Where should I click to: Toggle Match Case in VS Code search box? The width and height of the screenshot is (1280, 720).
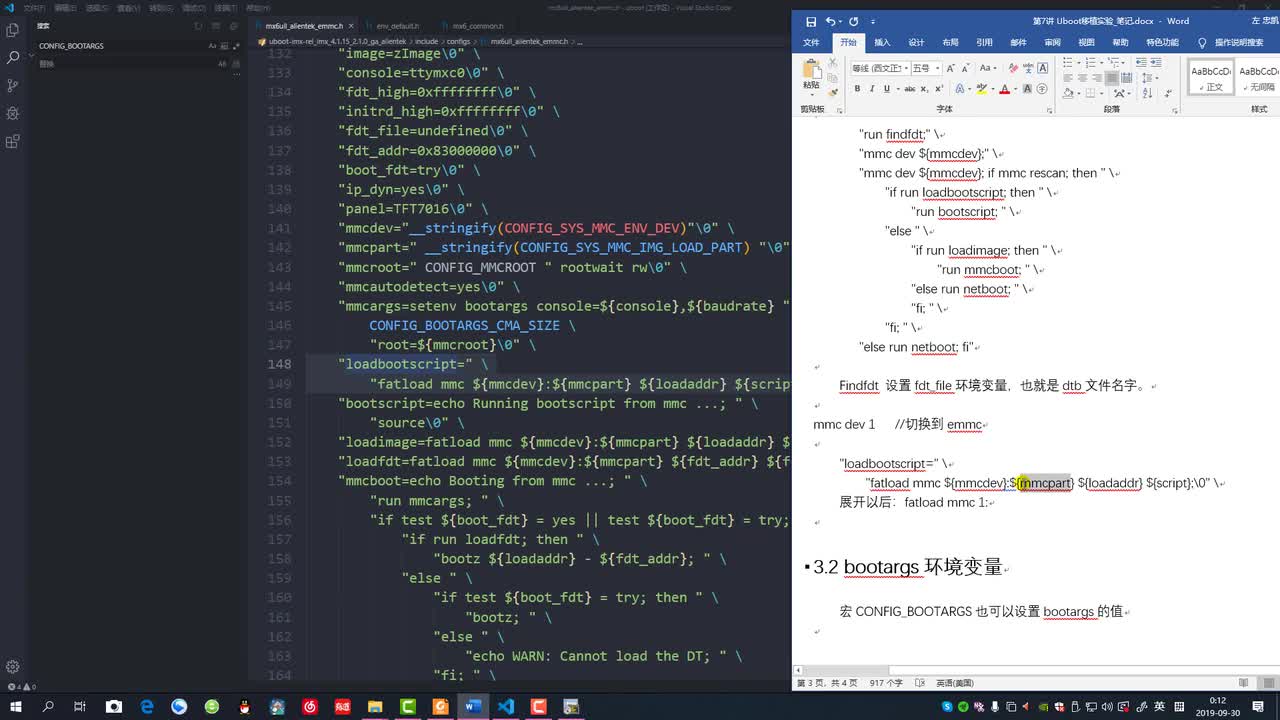(212, 46)
